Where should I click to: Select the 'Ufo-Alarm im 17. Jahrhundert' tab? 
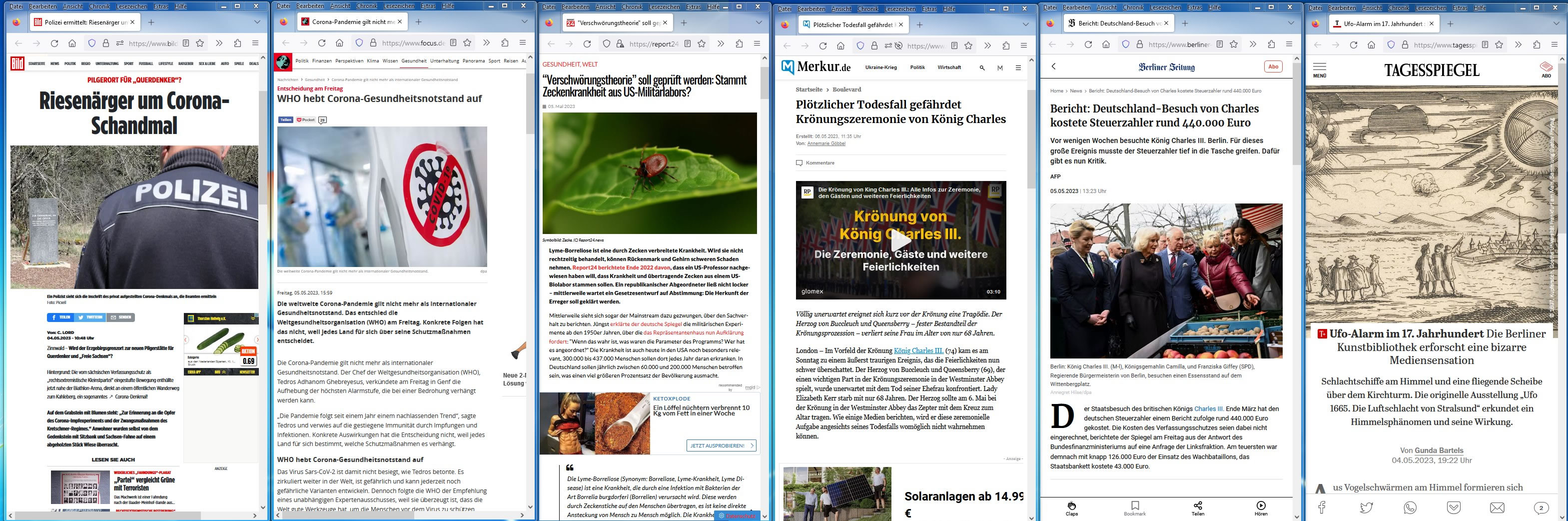[1384, 24]
